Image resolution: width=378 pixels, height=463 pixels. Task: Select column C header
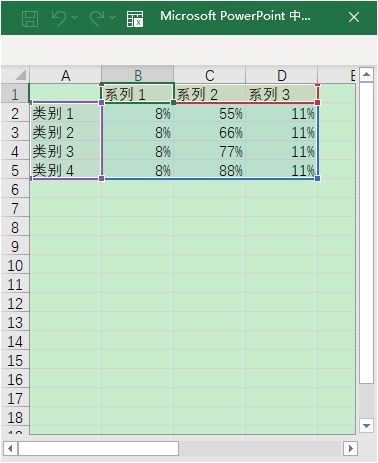[x=210, y=75]
